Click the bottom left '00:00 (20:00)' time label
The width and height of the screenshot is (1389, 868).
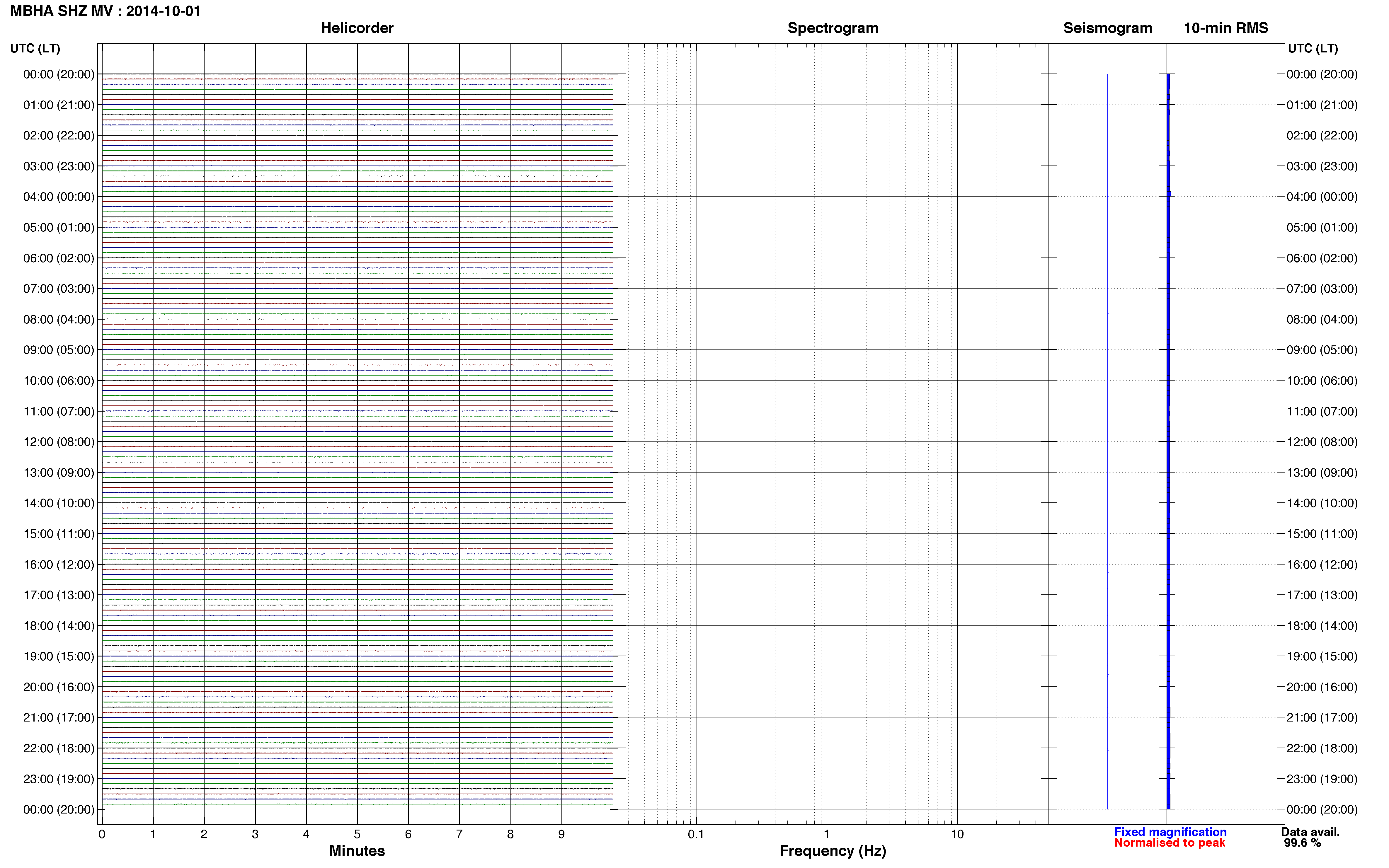pyautogui.click(x=59, y=809)
